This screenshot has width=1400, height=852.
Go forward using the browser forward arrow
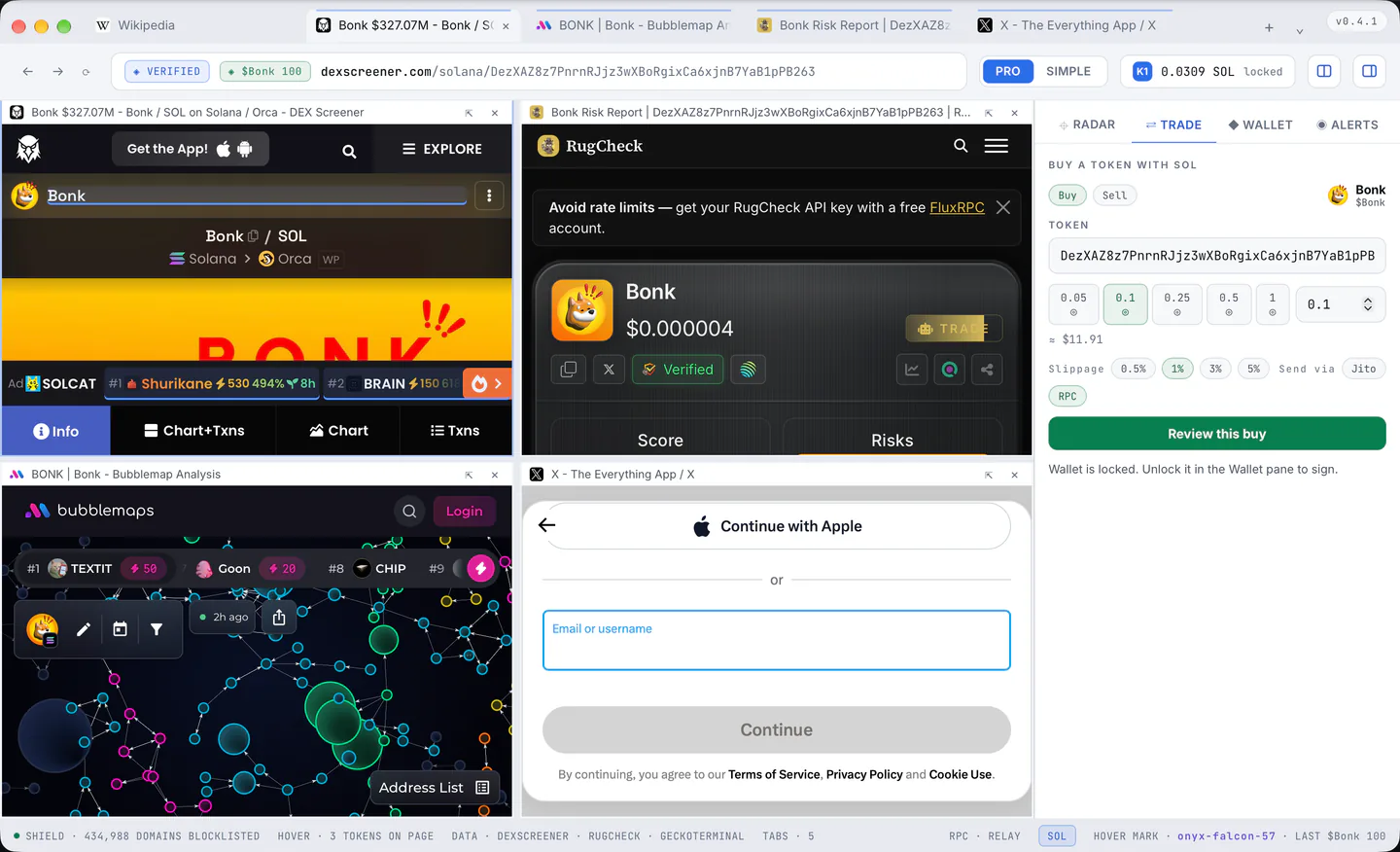click(x=58, y=71)
